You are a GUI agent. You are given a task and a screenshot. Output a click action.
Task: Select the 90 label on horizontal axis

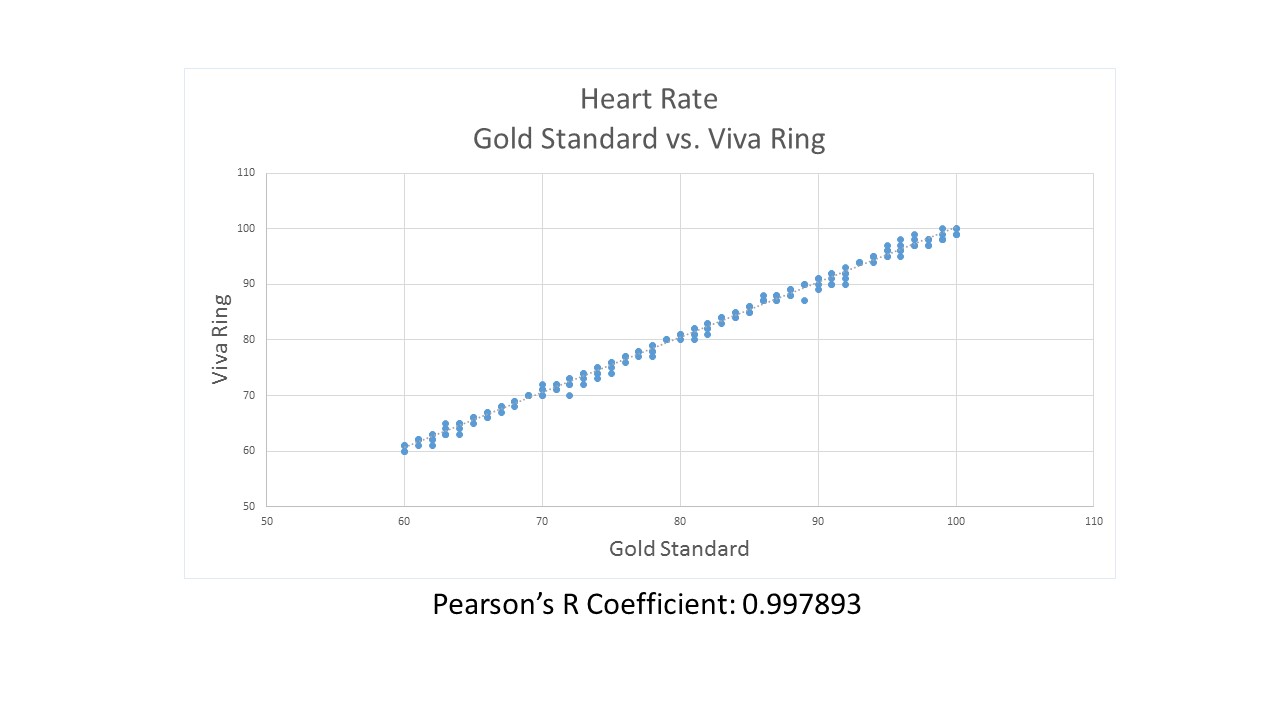click(818, 521)
